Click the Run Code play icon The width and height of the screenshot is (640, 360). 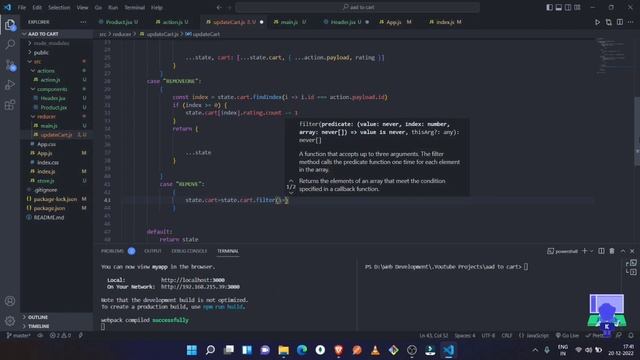tap(597, 22)
